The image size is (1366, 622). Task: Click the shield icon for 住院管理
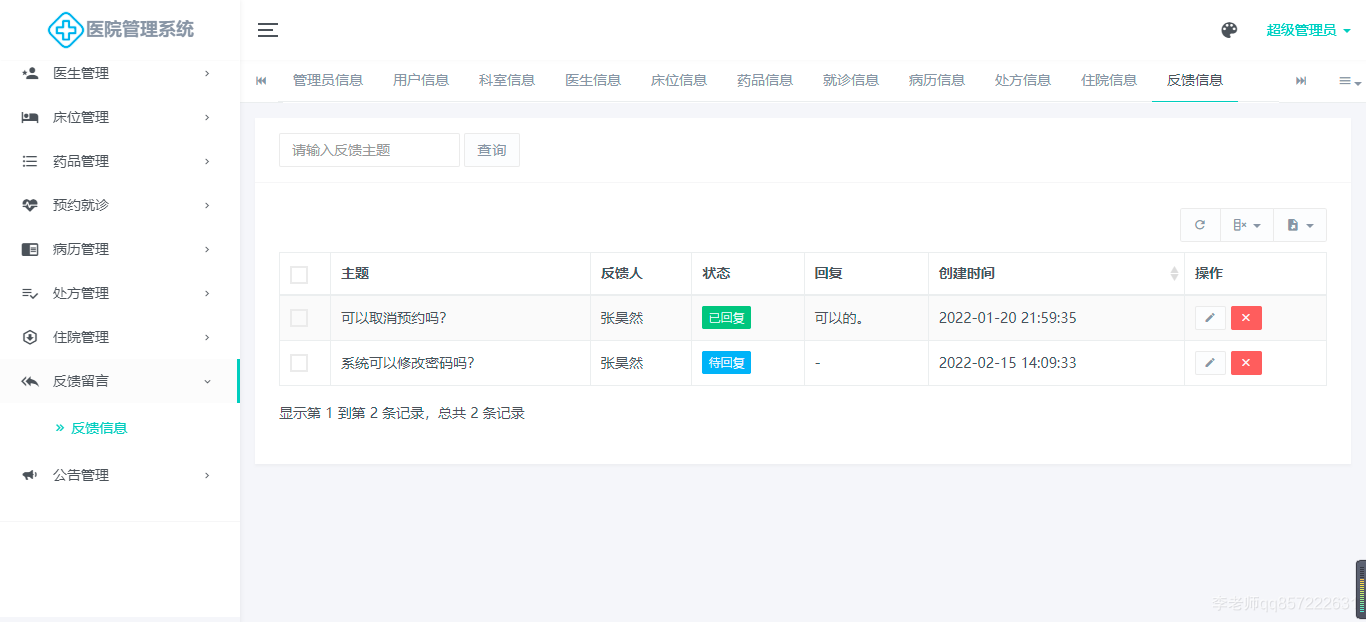[30, 337]
